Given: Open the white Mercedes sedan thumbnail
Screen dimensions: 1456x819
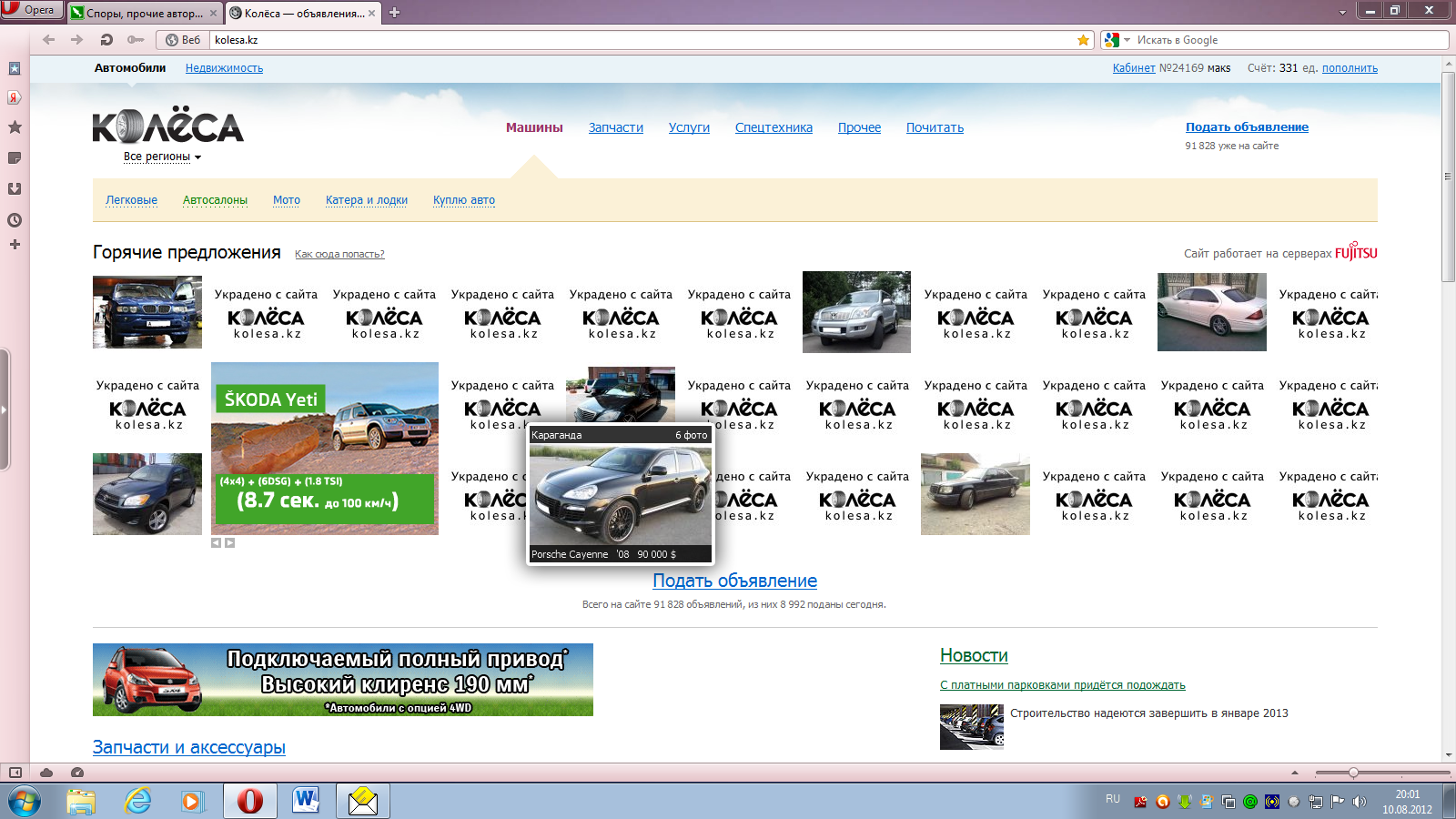Looking at the screenshot, I should click(1212, 312).
